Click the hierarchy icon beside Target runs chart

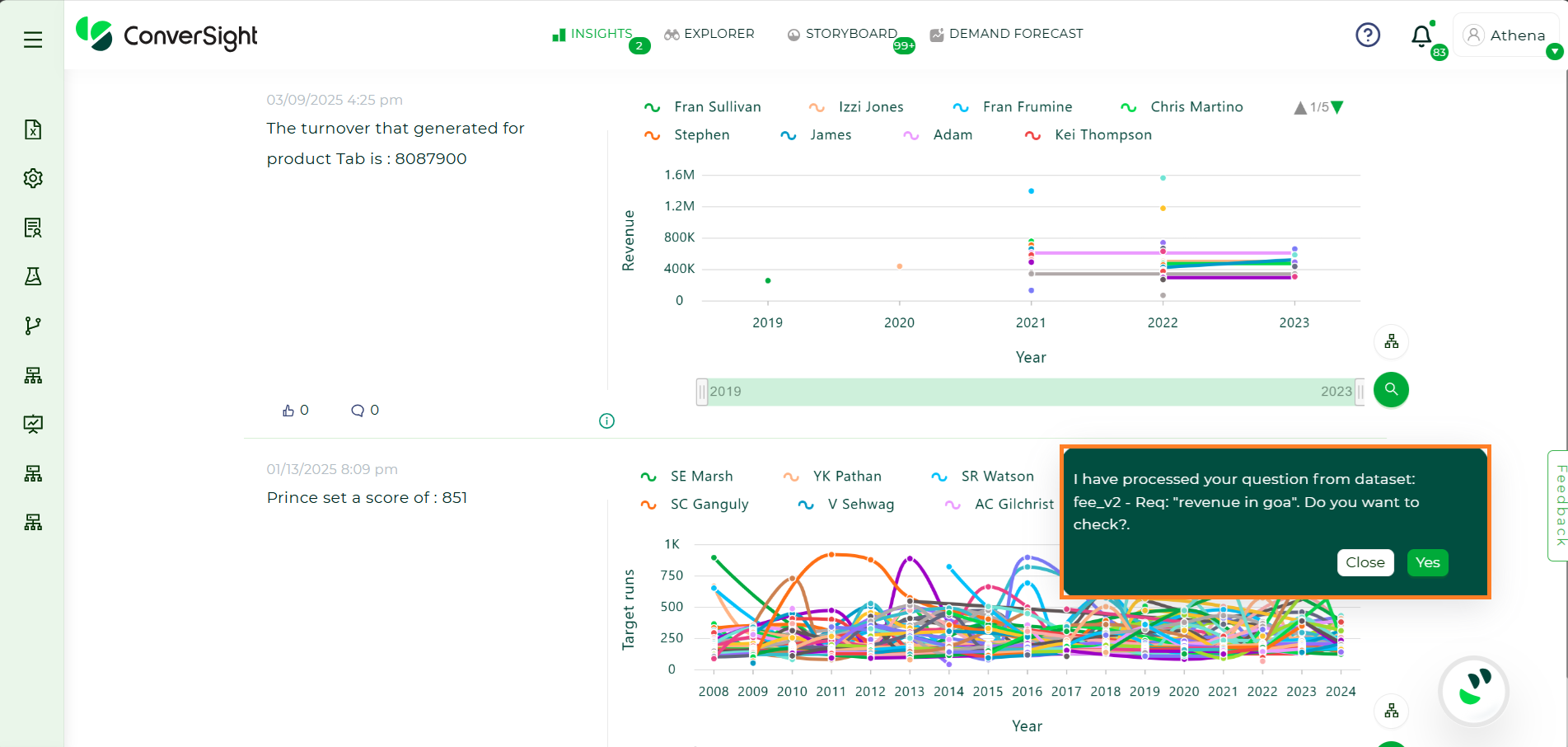pyautogui.click(x=1392, y=711)
